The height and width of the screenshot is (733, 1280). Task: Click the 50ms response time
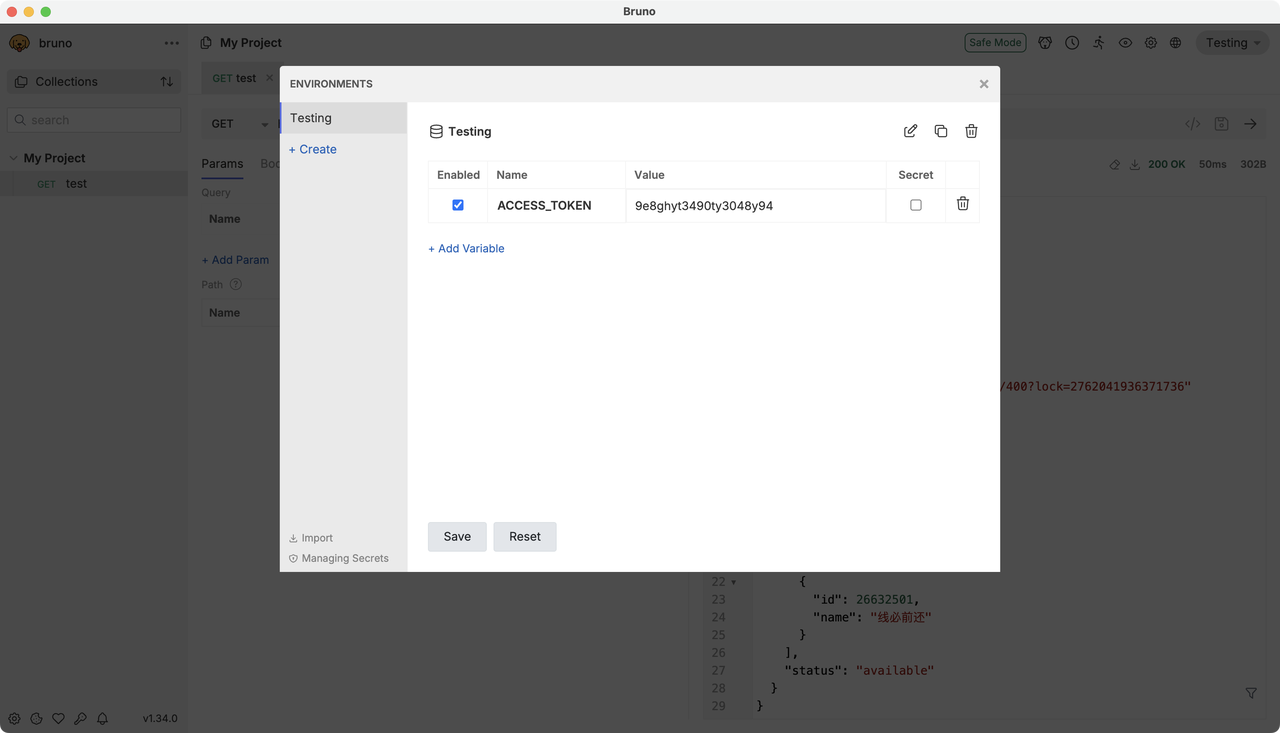1212,164
